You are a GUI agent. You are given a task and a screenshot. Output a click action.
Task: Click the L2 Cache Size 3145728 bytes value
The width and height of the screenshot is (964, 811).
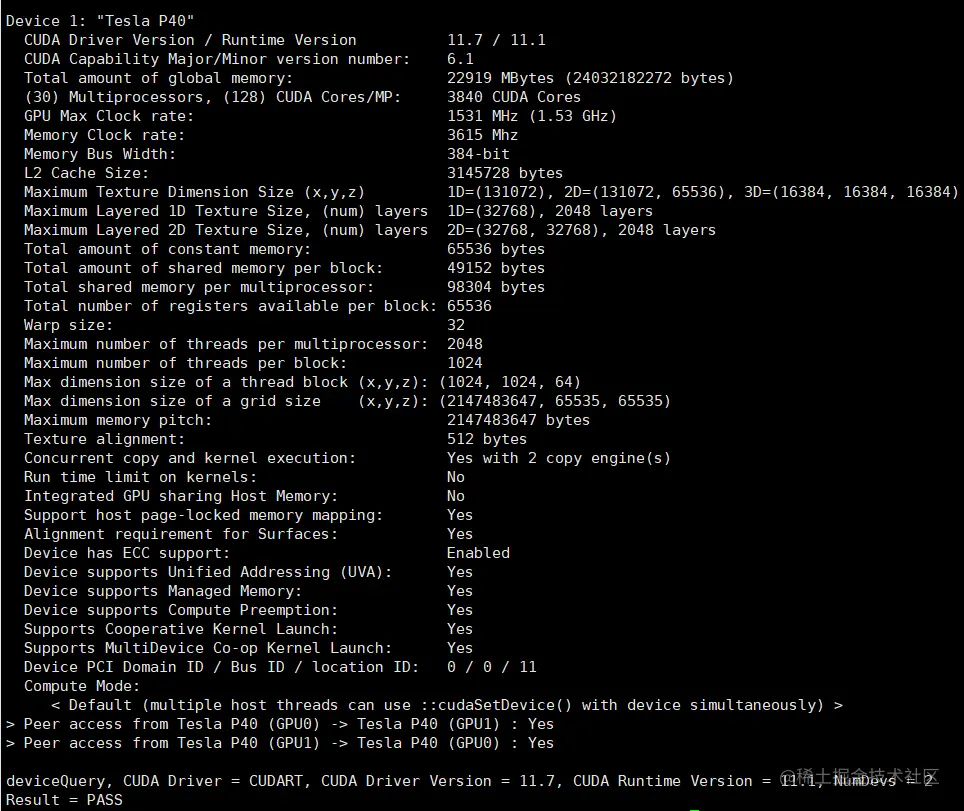tap(505, 173)
